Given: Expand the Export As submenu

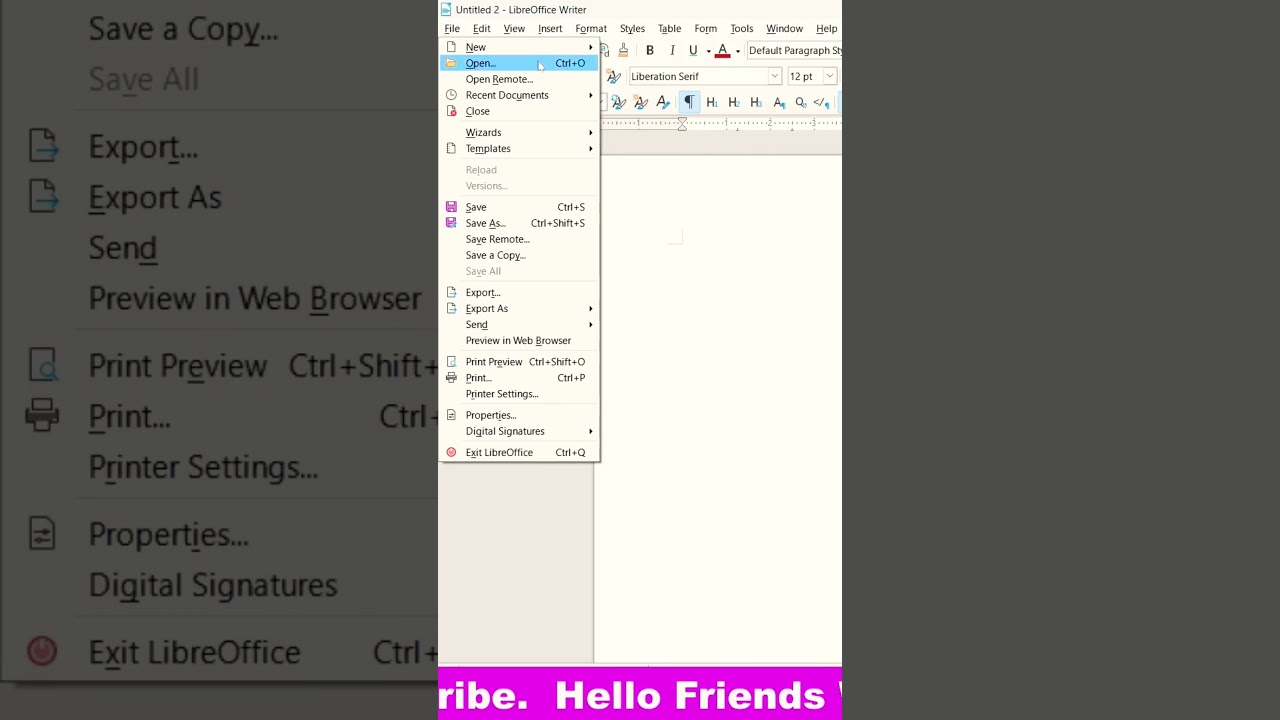Looking at the screenshot, I should click(x=519, y=308).
